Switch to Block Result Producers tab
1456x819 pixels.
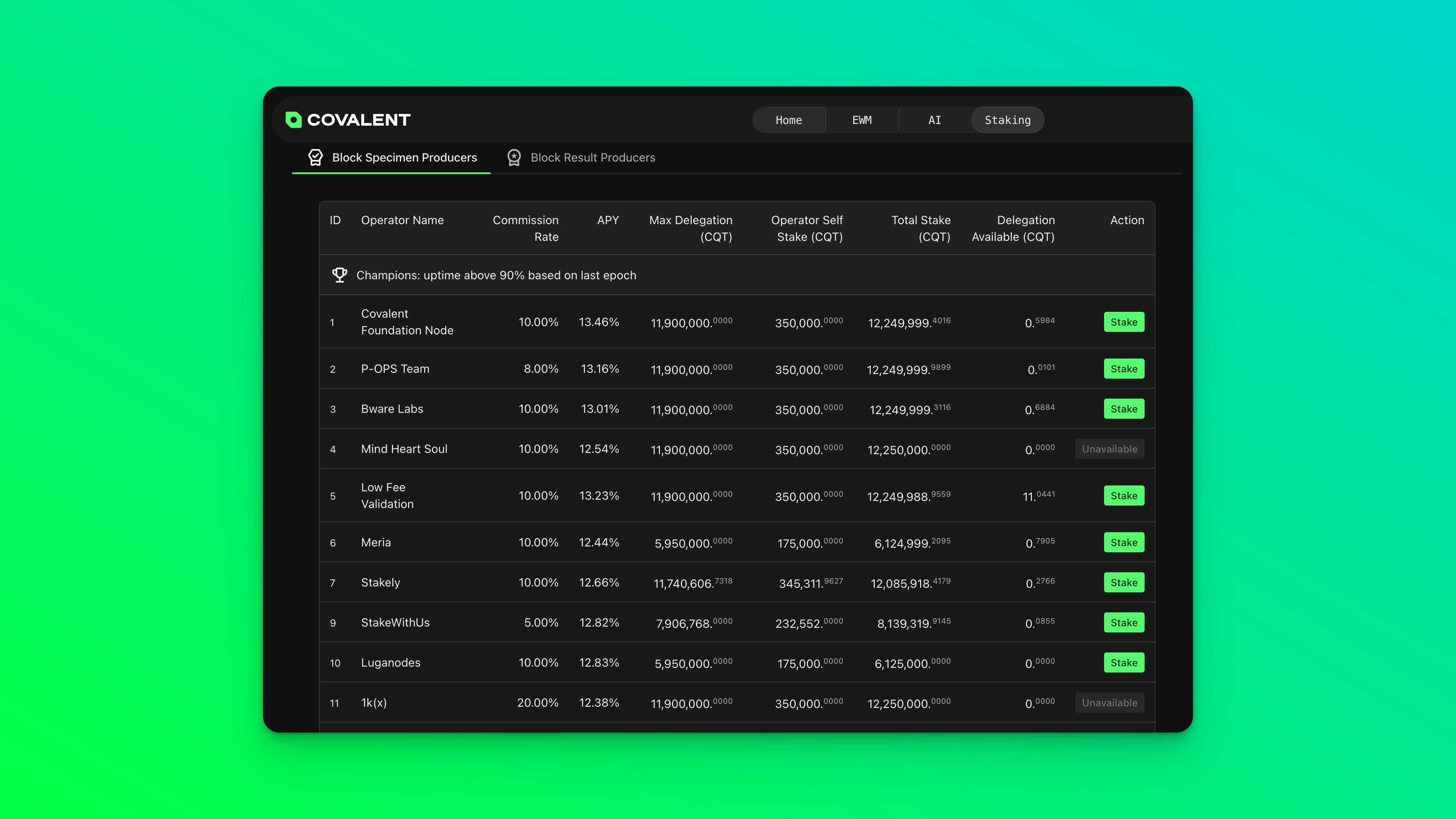pyautogui.click(x=581, y=158)
